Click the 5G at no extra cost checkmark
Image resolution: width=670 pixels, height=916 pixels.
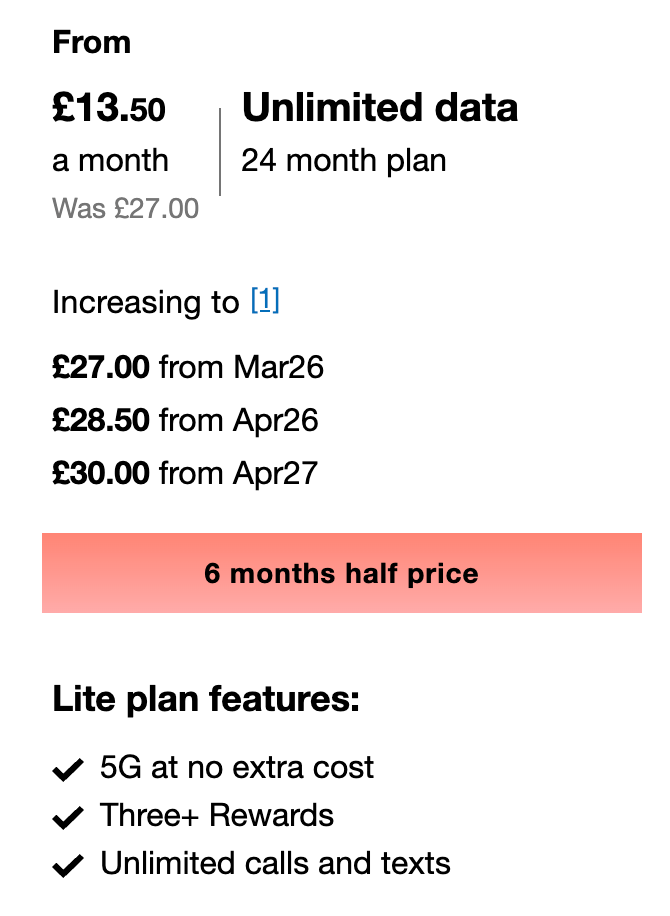tap(68, 769)
